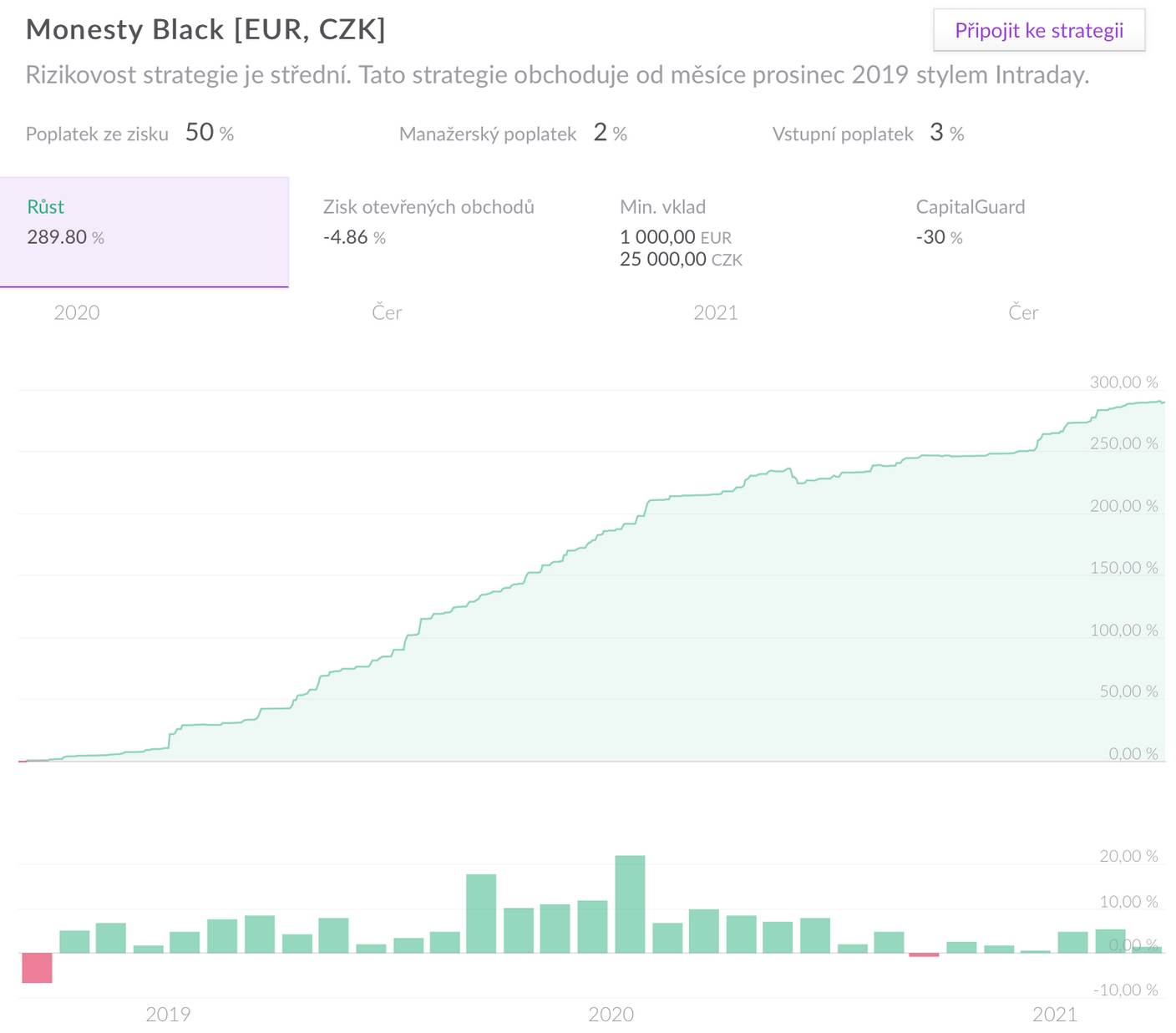Click the -30 % CapitalGuard value
Viewport: 1176px width, 1033px height.
[939, 237]
